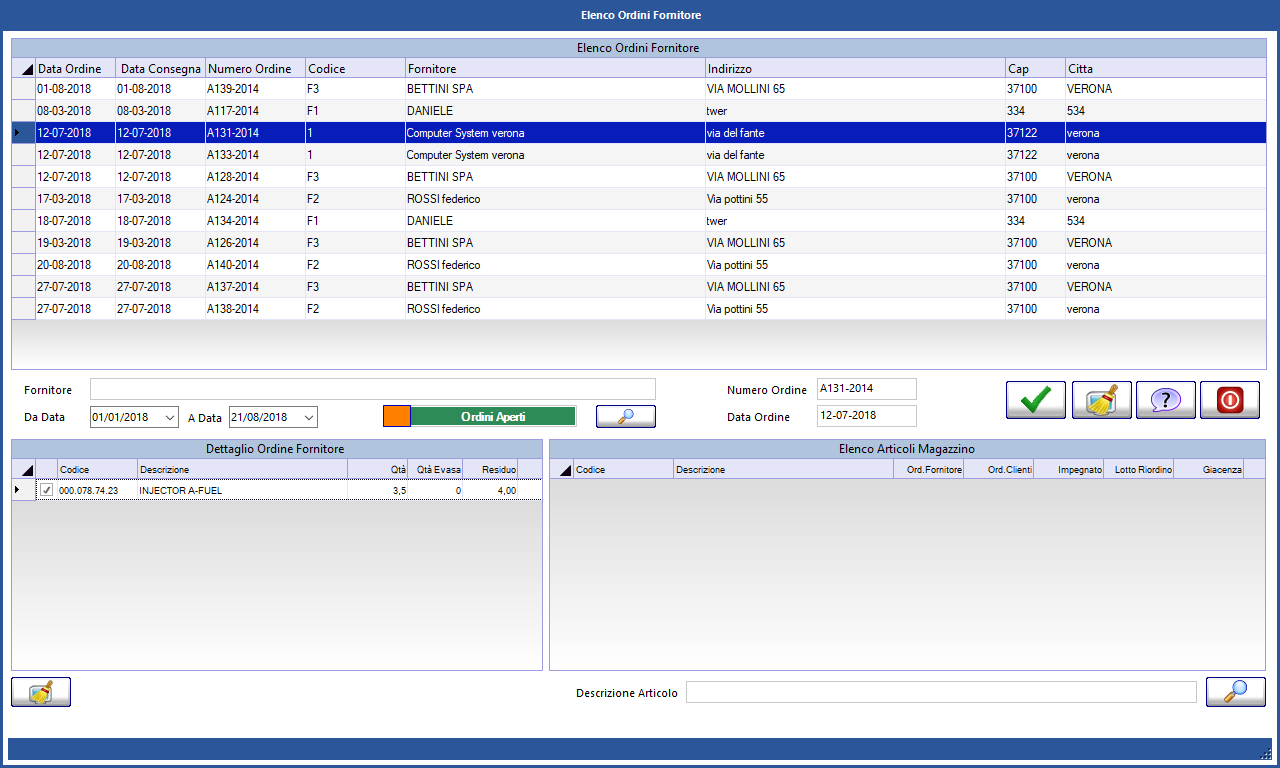Click magnifier search button beside Ordini Aperti

click(x=625, y=417)
